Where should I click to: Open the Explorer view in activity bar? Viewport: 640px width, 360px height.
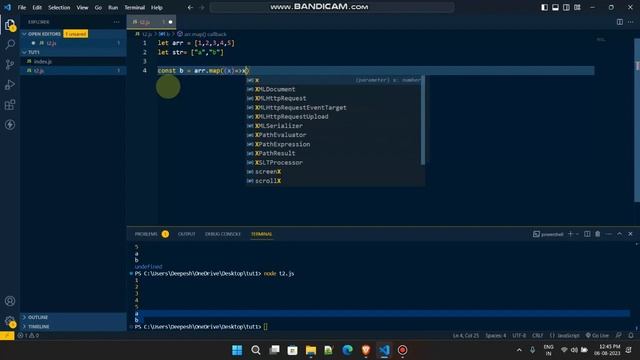coord(10,25)
